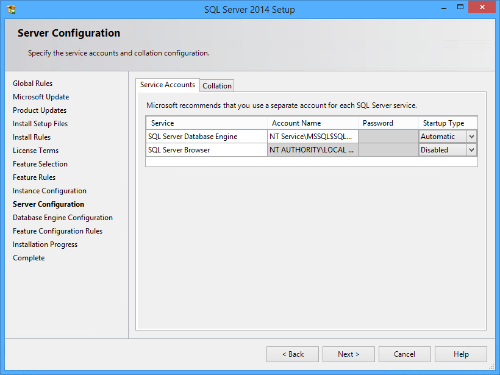This screenshot has height=375, width=500.
Task: Click password field for SQL Server Database Engine
Action: [388, 136]
